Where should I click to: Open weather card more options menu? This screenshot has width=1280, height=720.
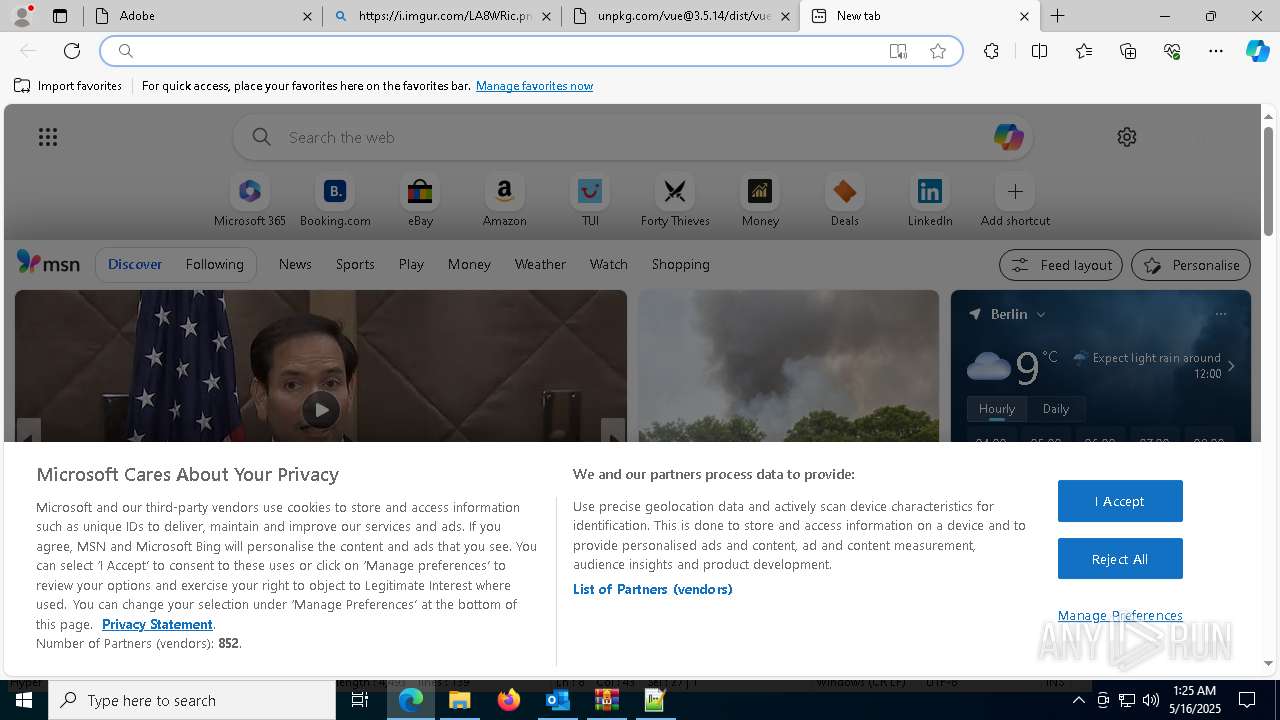pyautogui.click(x=1221, y=314)
